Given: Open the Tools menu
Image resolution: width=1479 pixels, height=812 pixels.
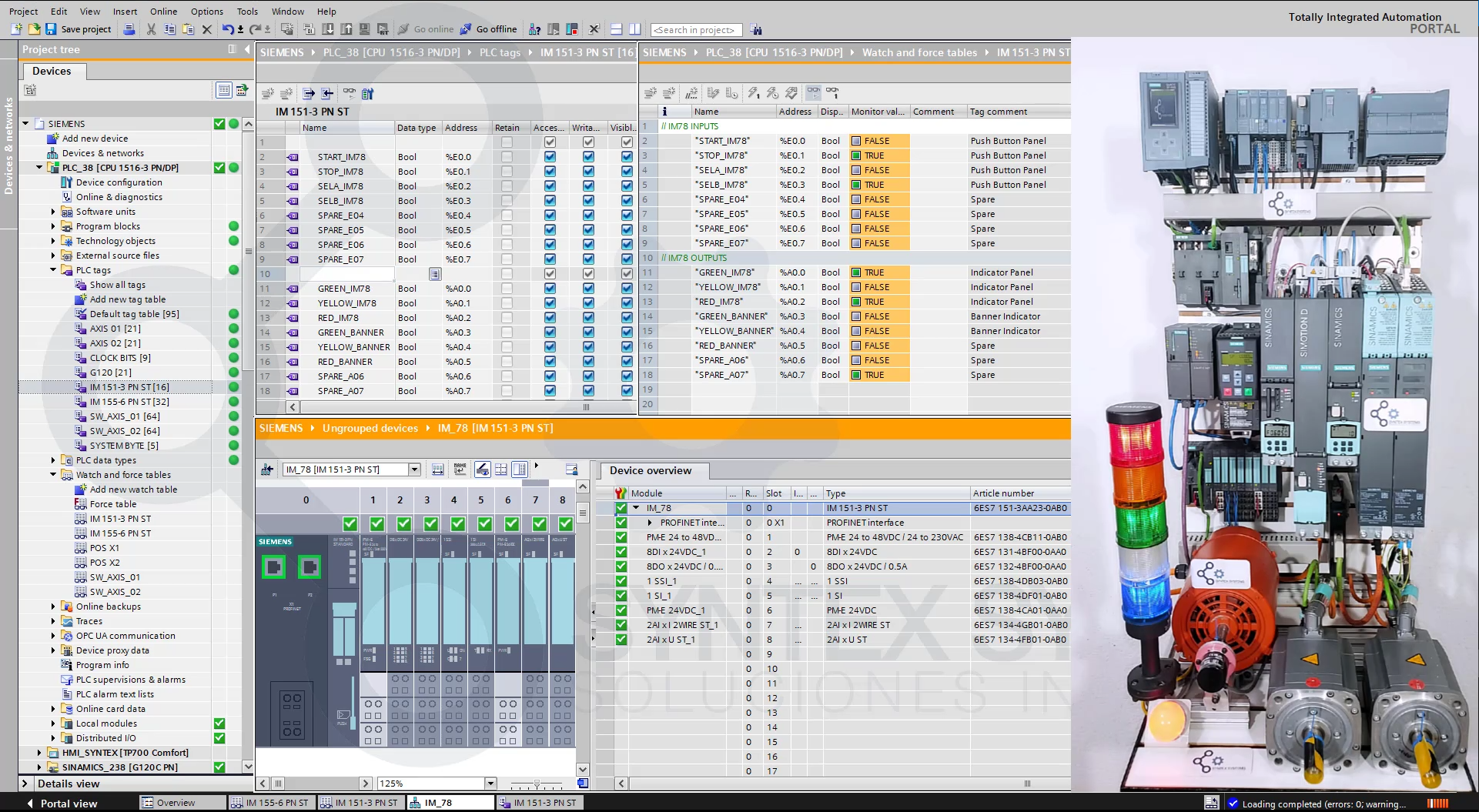Looking at the screenshot, I should pos(247,11).
